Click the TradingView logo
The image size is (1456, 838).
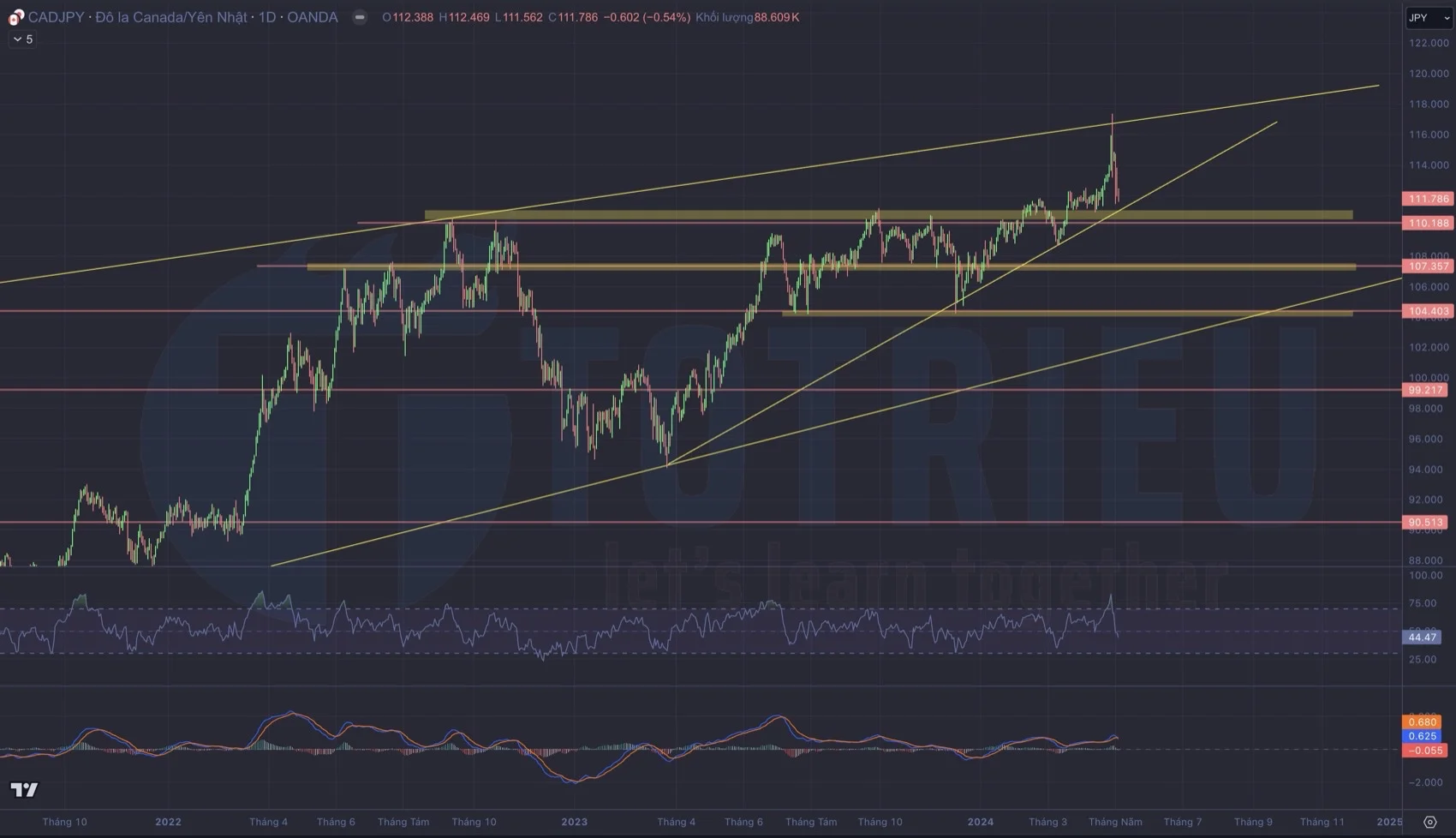(24, 789)
